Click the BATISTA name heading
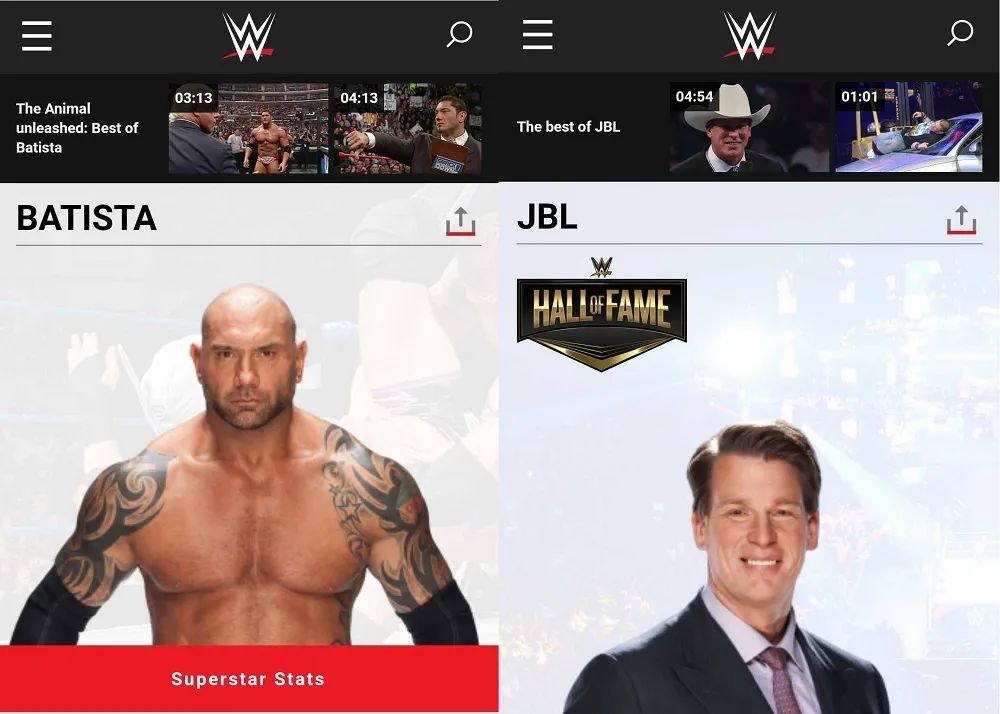1000x714 pixels. (86, 218)
